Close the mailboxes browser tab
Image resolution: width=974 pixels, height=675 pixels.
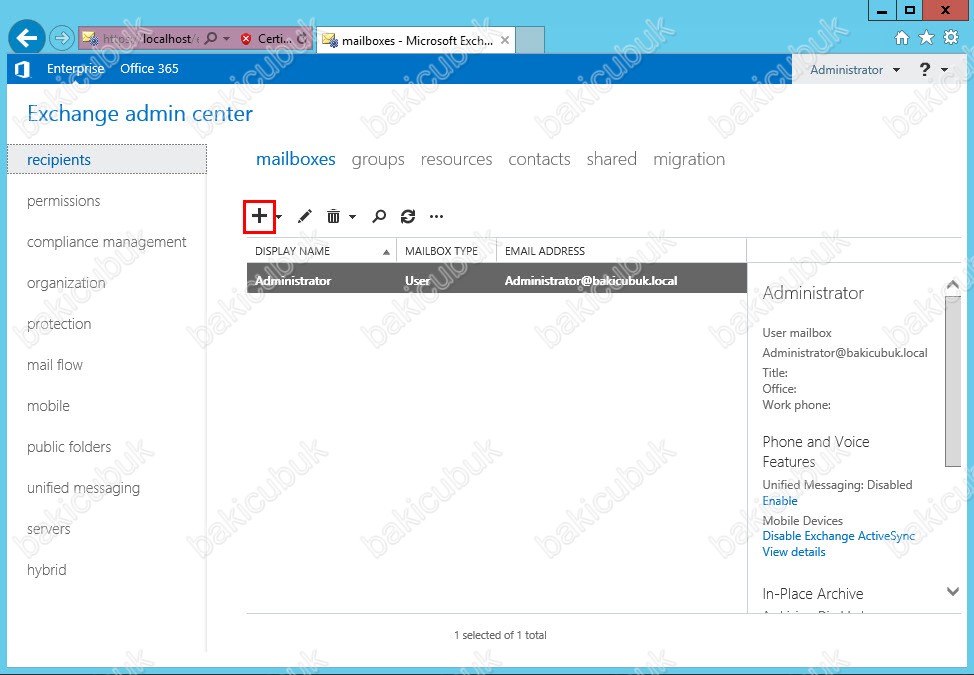pyautogui.click(x=505, y=40)
